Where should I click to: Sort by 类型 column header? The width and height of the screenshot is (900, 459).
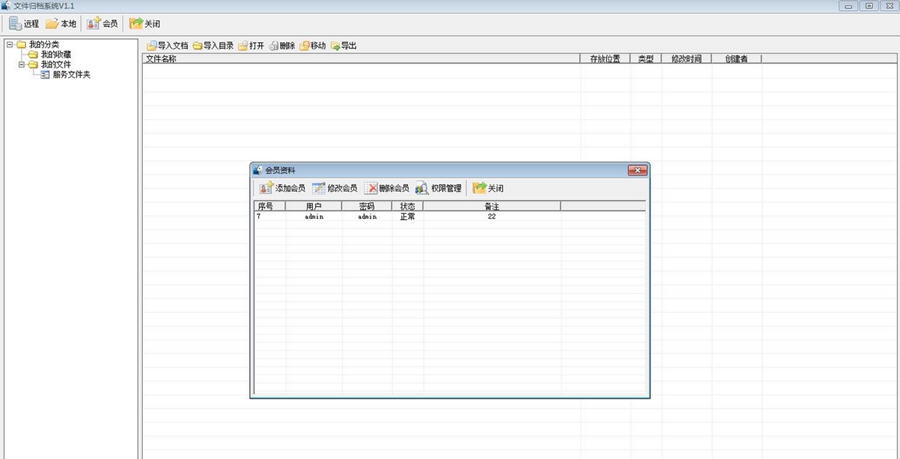646,59
